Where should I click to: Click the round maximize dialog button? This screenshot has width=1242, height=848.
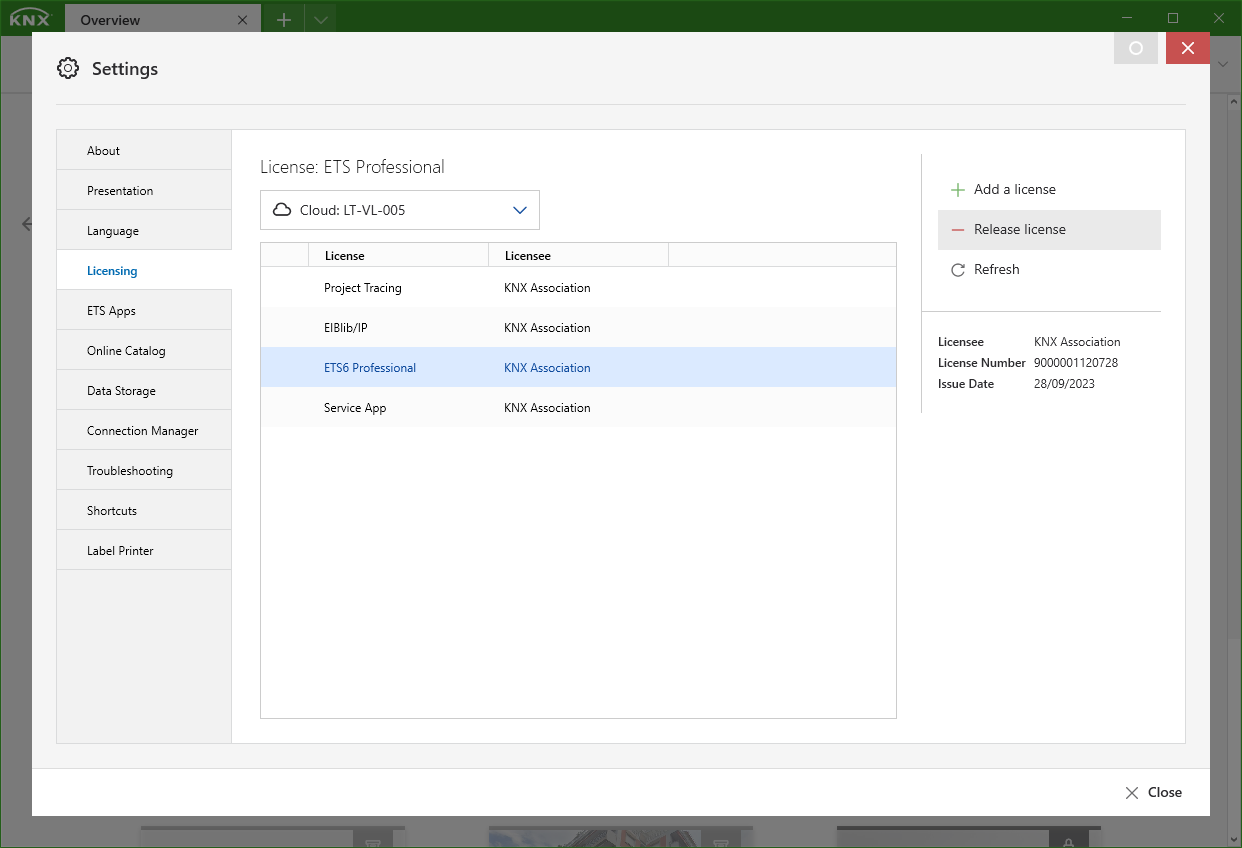click(1136, 48)
